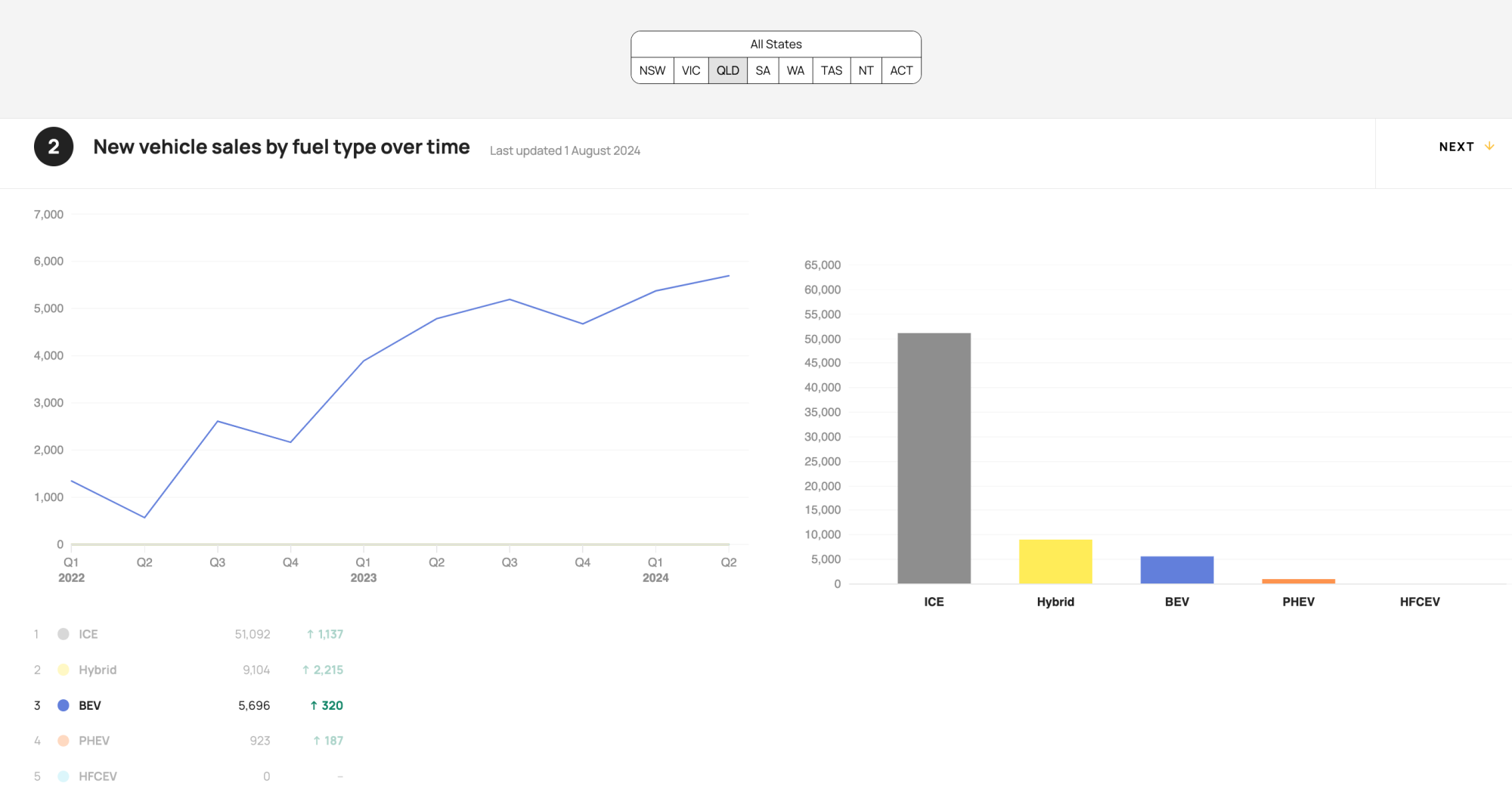This screenshot has width=1512, height=808.
Task: Click the grey ICE legend dot
Action: coord(64,634)
